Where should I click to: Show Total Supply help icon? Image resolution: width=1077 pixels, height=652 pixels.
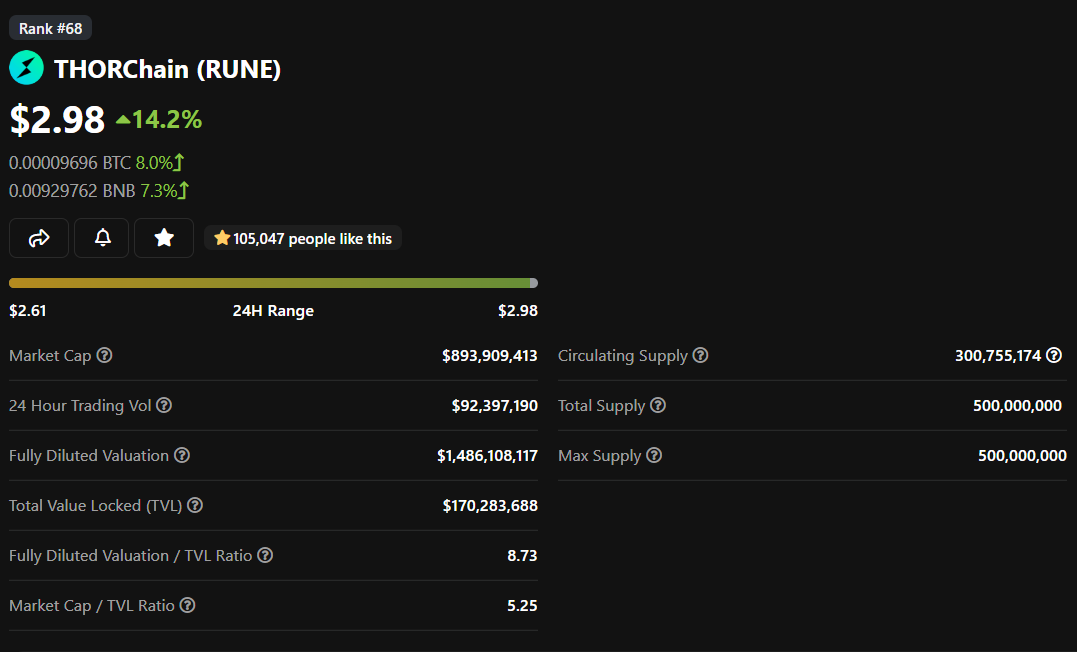pyautogui.click(x=658, y=405)
